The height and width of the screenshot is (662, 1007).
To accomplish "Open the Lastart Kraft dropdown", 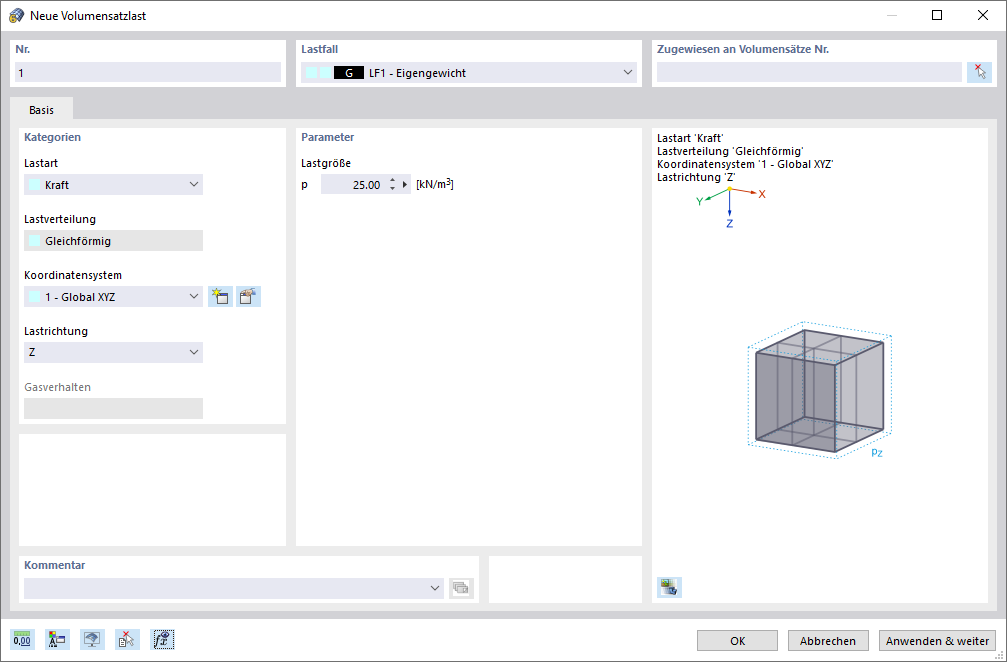I will click(x=194, y=185).
